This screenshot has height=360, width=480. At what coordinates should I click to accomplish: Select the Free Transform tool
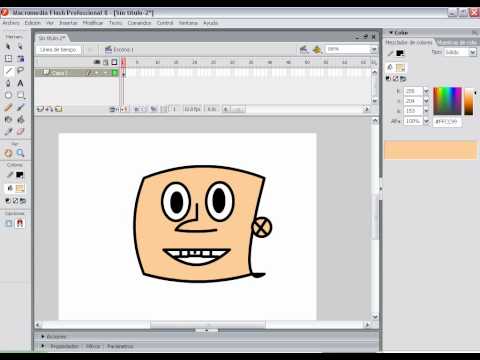[x=8, y=59]
